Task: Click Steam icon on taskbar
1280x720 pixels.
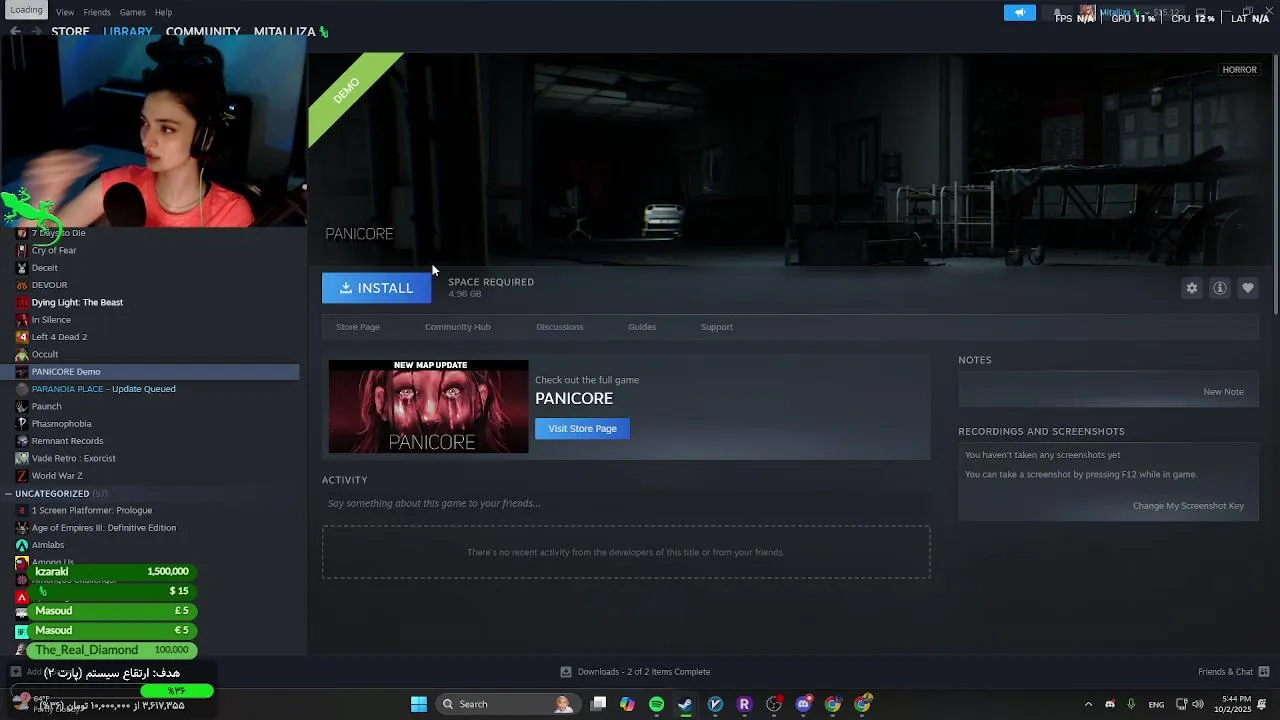Action: [685, 704]
